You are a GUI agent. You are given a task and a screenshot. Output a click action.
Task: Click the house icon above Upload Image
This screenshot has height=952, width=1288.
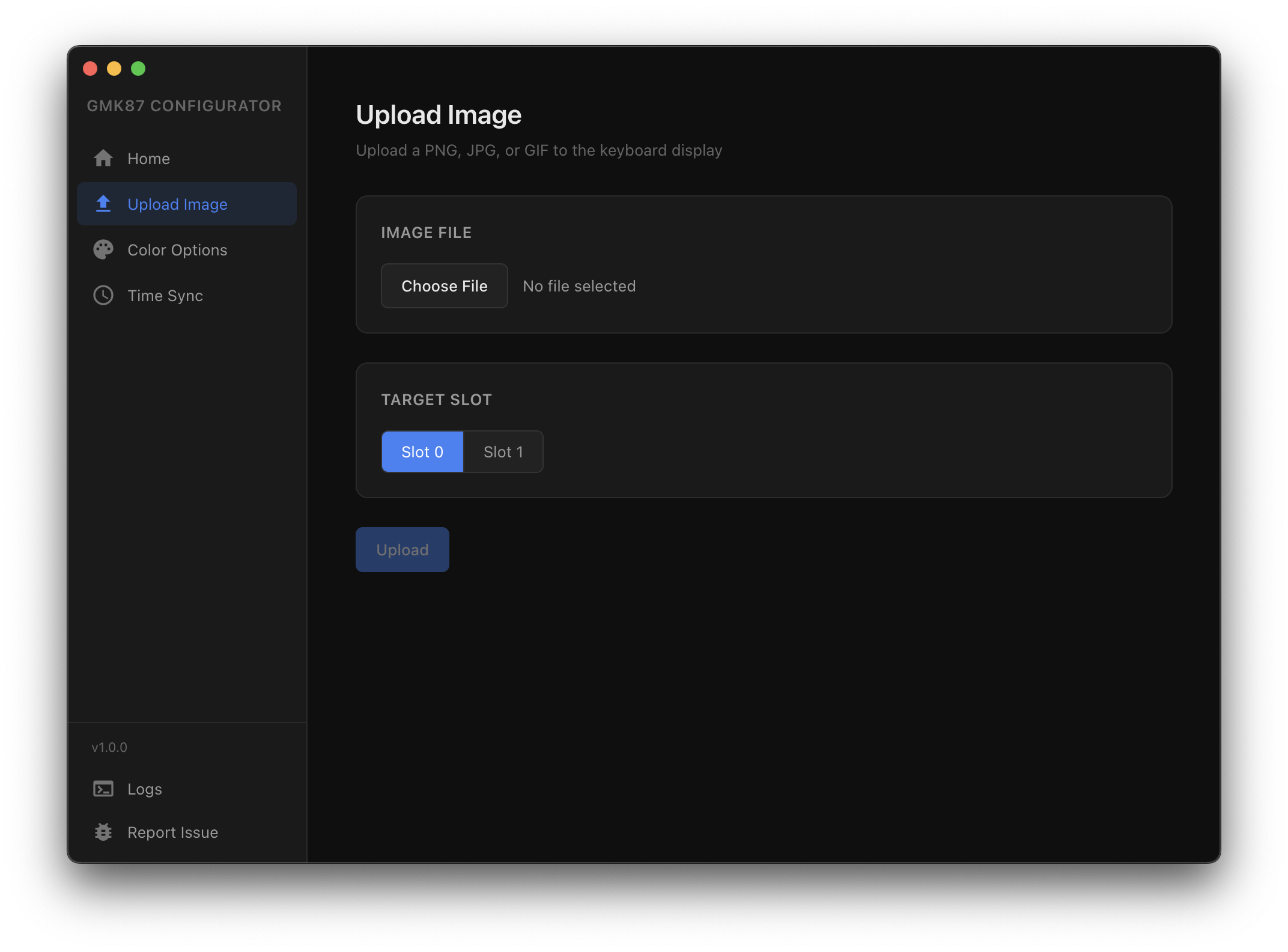coord(103,158)
